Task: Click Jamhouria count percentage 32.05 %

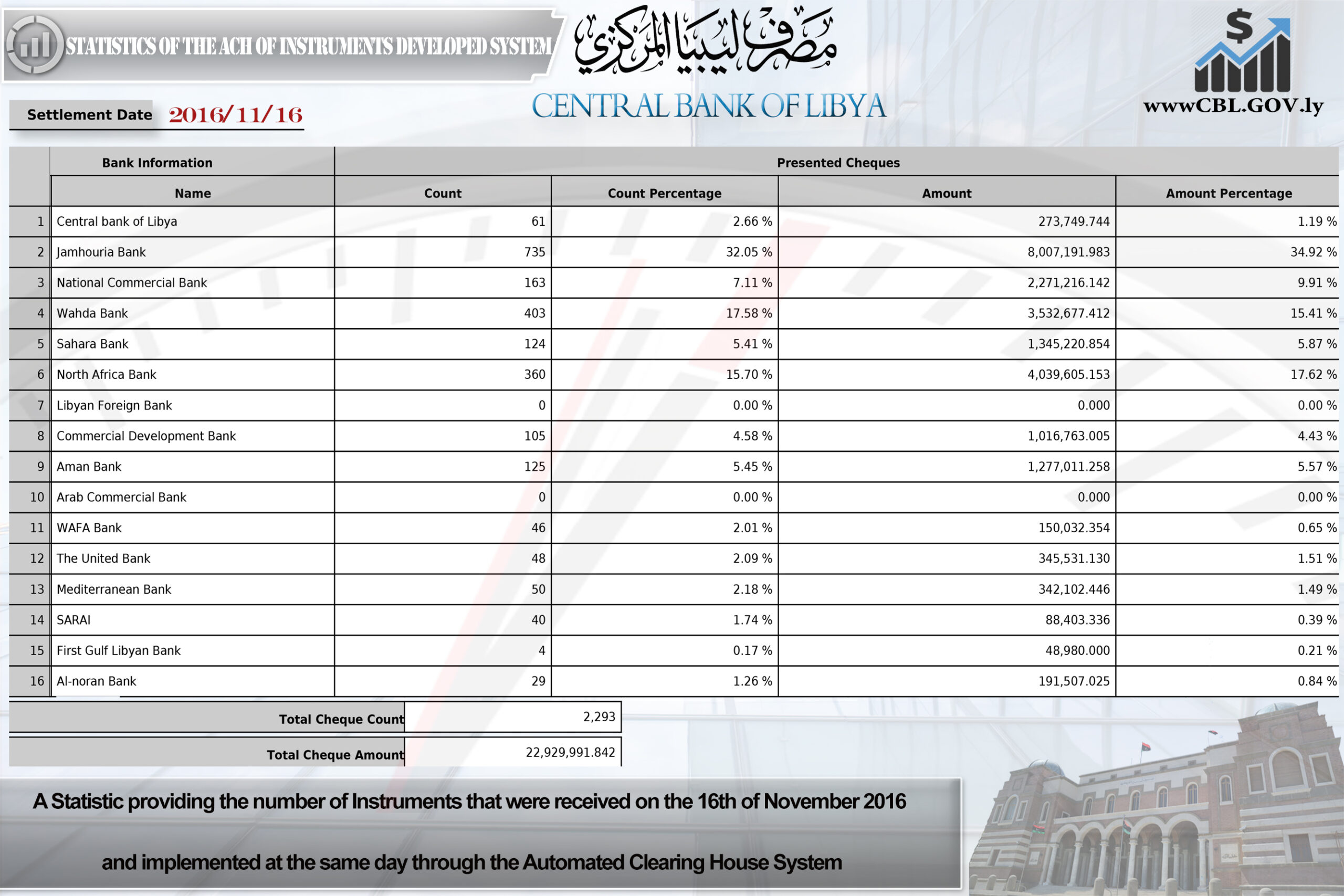Action: point(749,252)
